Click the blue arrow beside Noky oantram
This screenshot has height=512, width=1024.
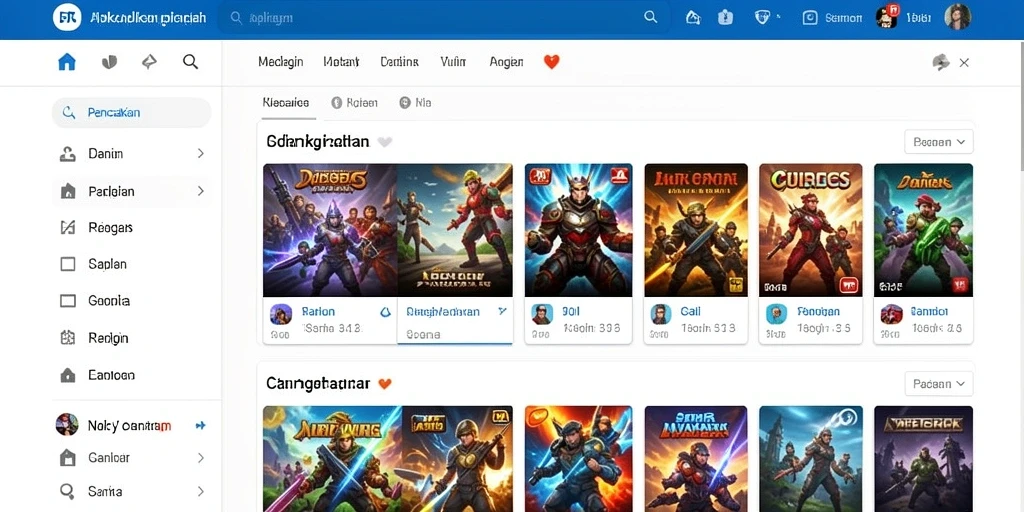pos(200,426)
